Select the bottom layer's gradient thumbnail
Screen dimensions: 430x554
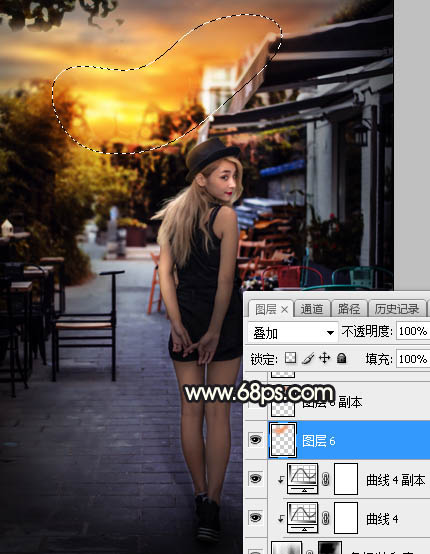pos(287,547)
